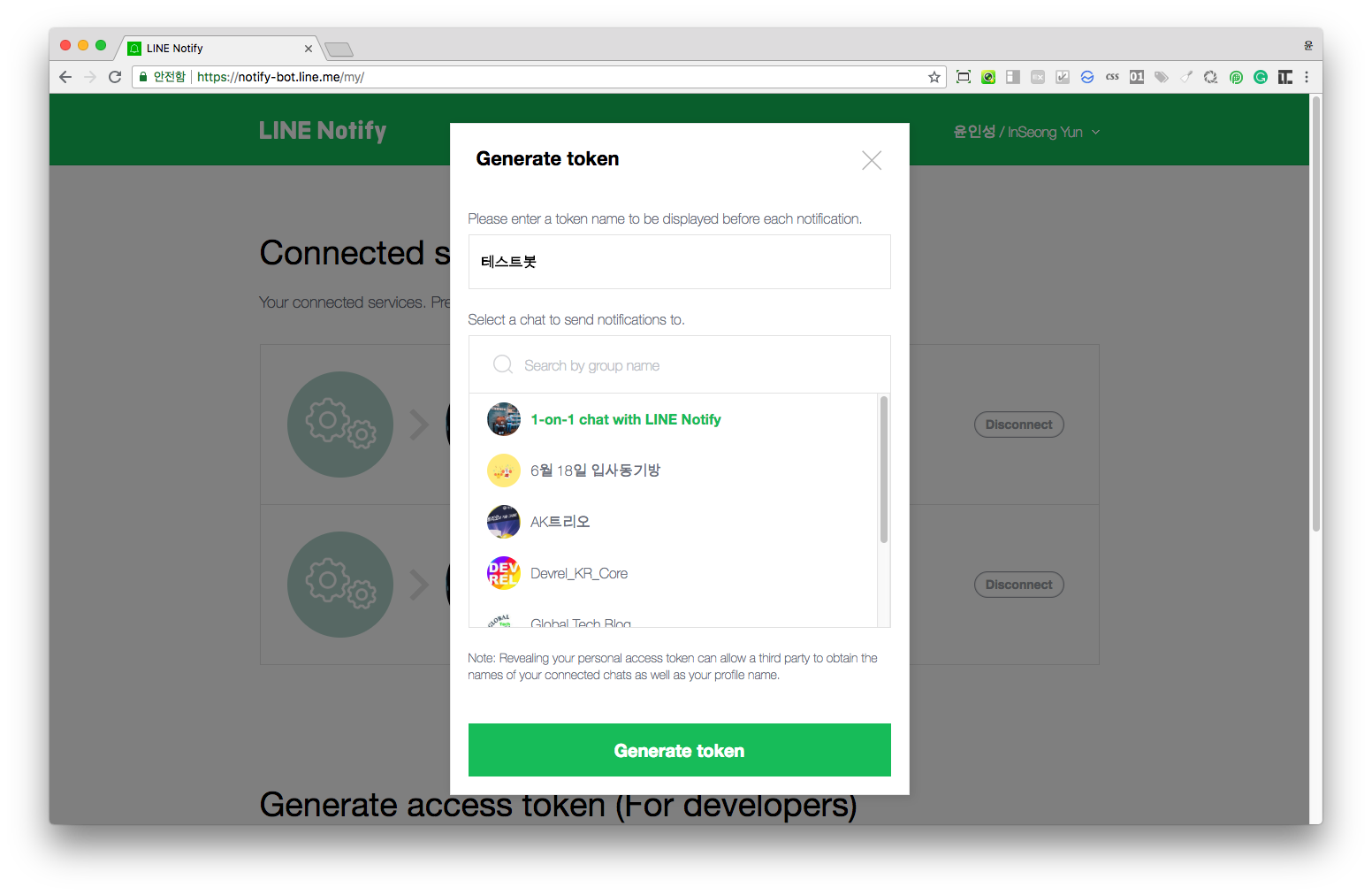Viewport: 1372px width, 895px height.
Task: Click the green camera extension icon
Action: [988, 77]
